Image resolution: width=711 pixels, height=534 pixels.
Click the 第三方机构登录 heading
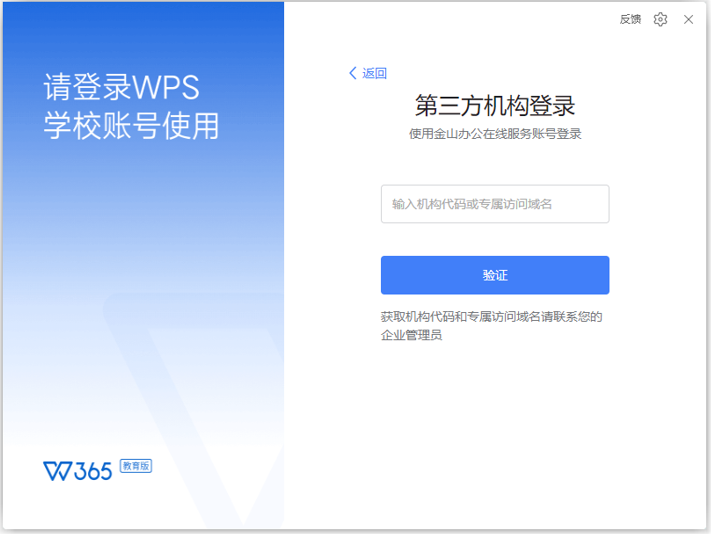point(494,106)
